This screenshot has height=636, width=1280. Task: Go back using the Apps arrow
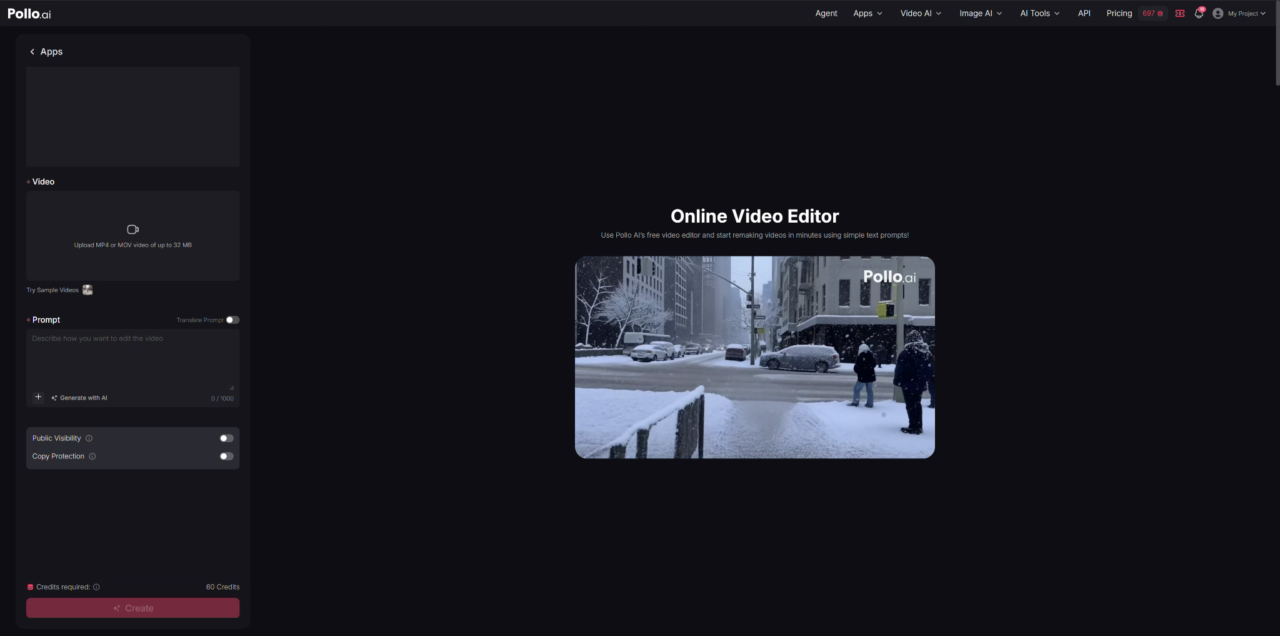(x=32, y=52)
